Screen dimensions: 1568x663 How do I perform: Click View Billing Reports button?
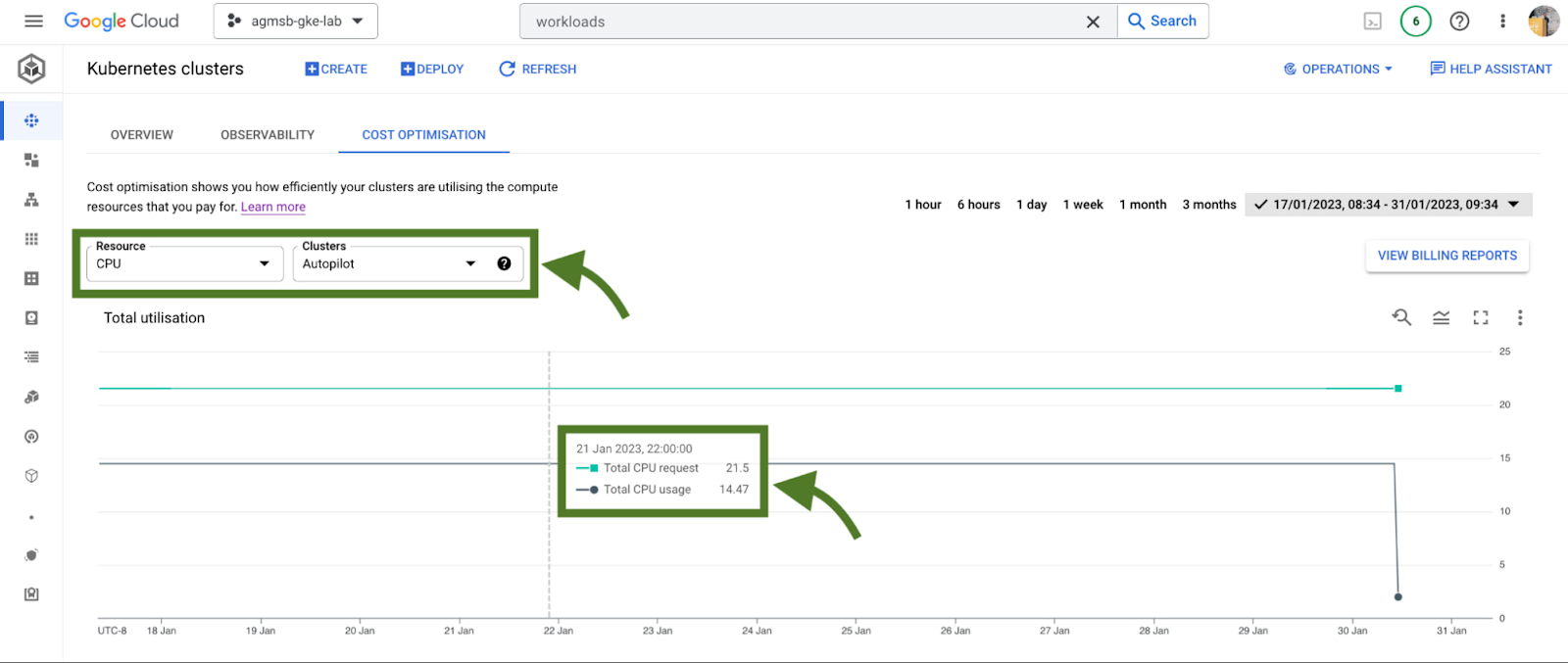click(1446, 256)
